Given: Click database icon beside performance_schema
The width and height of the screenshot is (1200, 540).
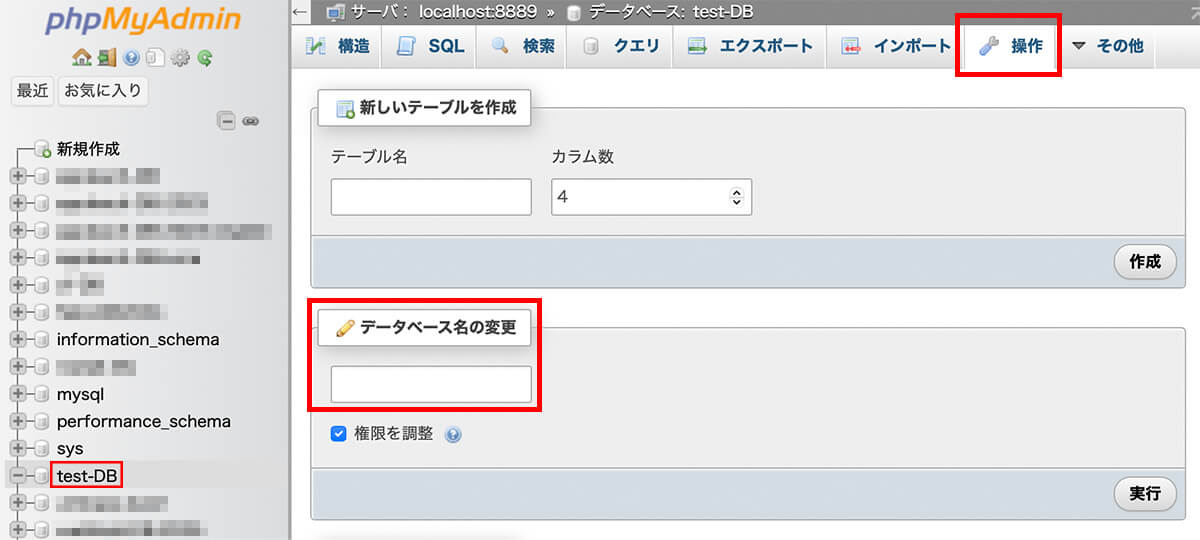Looking at the screenshot, I should click(x=41, y=421).
